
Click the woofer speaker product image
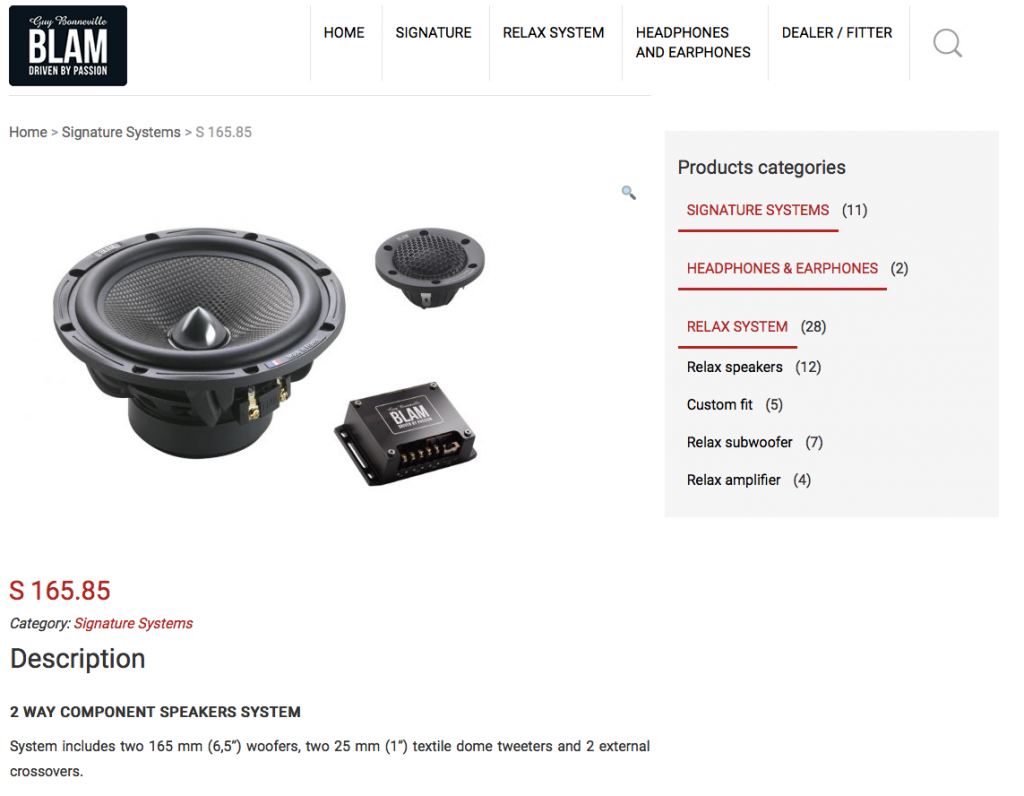click(199, 343)
